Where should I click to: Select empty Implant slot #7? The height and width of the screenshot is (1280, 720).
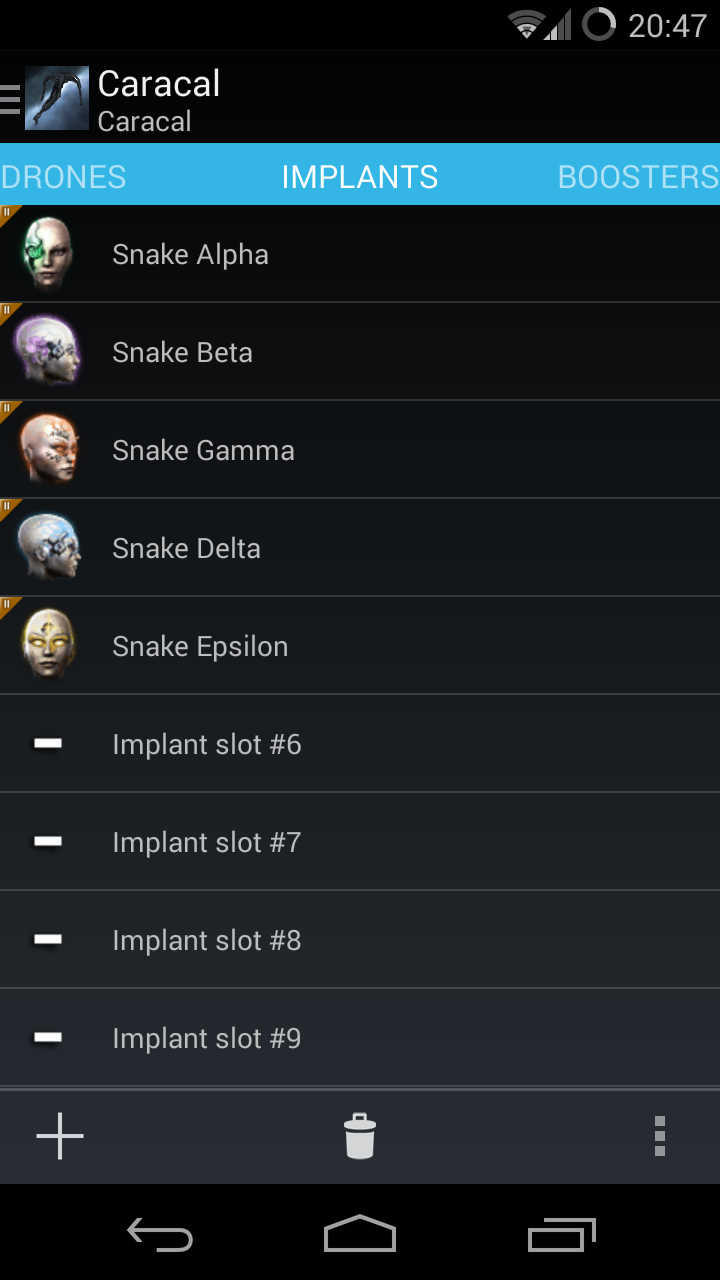360,842
